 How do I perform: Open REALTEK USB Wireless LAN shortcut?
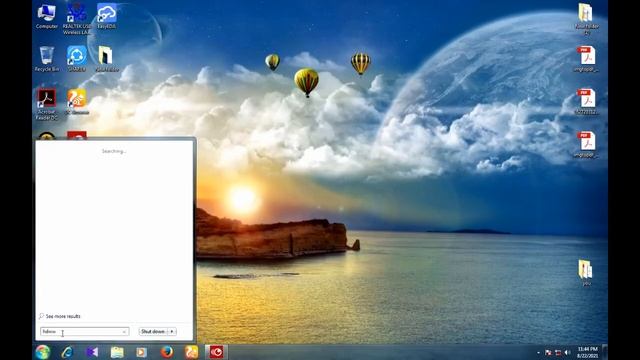[x=77, y=19]
